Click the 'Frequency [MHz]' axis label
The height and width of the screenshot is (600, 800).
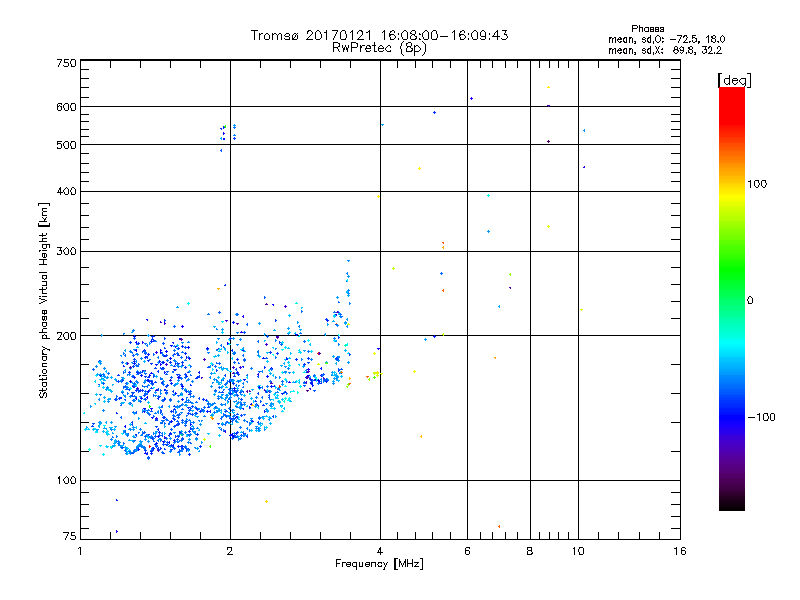coord(379,564)
